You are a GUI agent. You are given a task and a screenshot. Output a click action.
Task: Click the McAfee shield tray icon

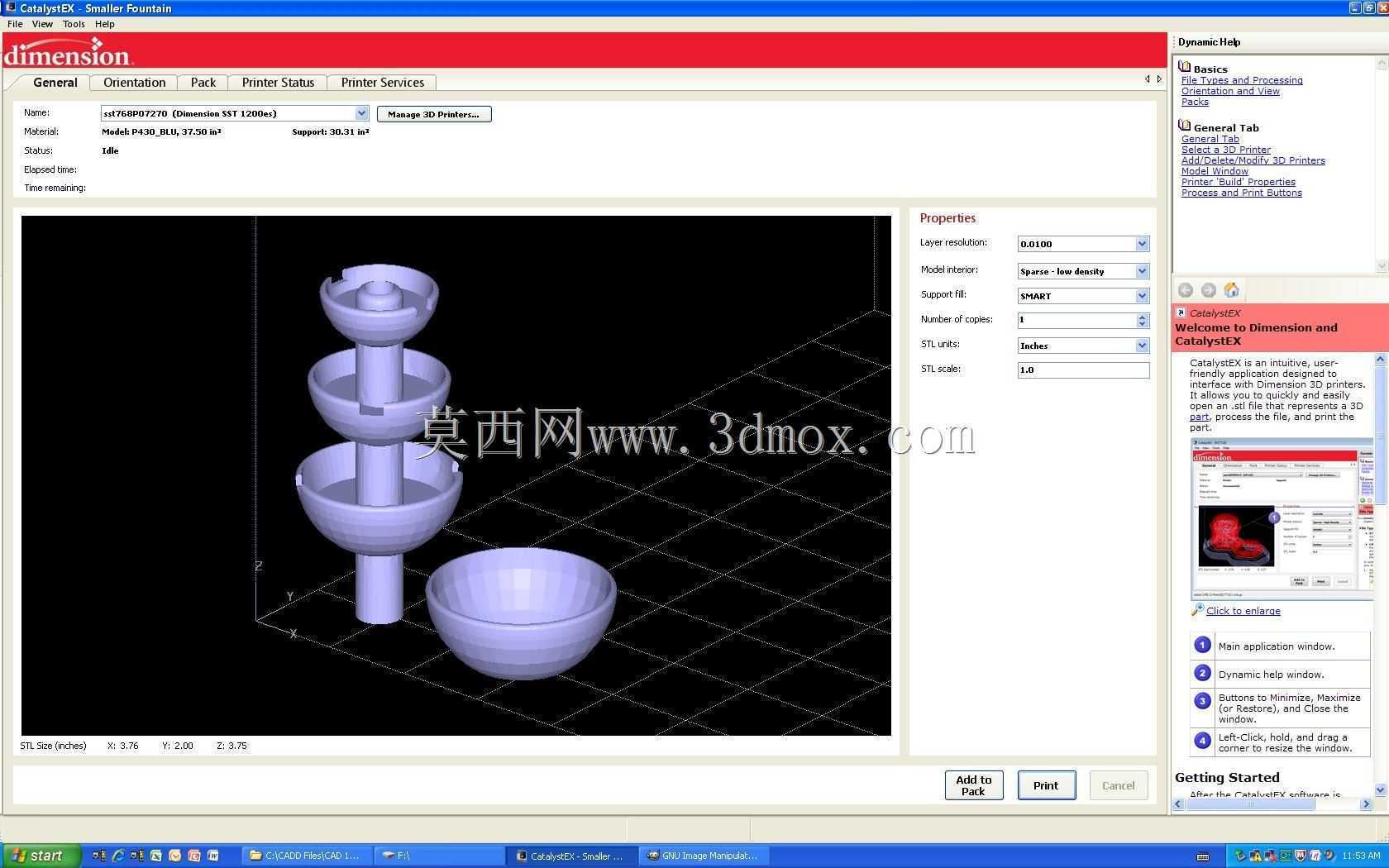click(1299, 856)
